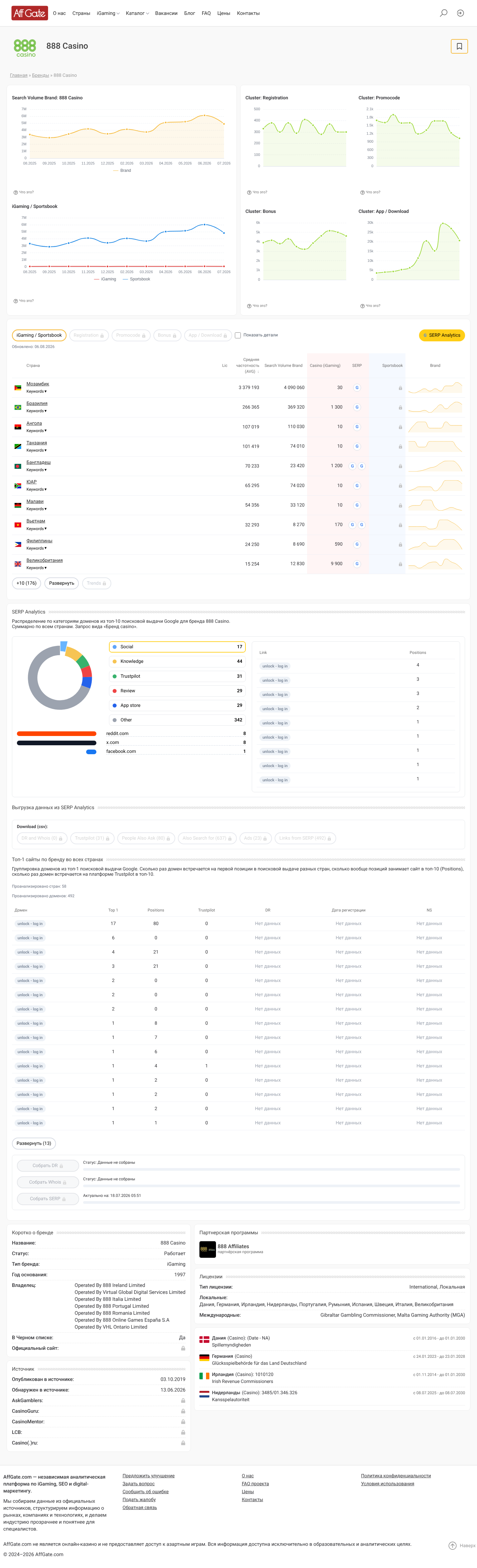Expand Keywords under Бразилия

[36, 411]
